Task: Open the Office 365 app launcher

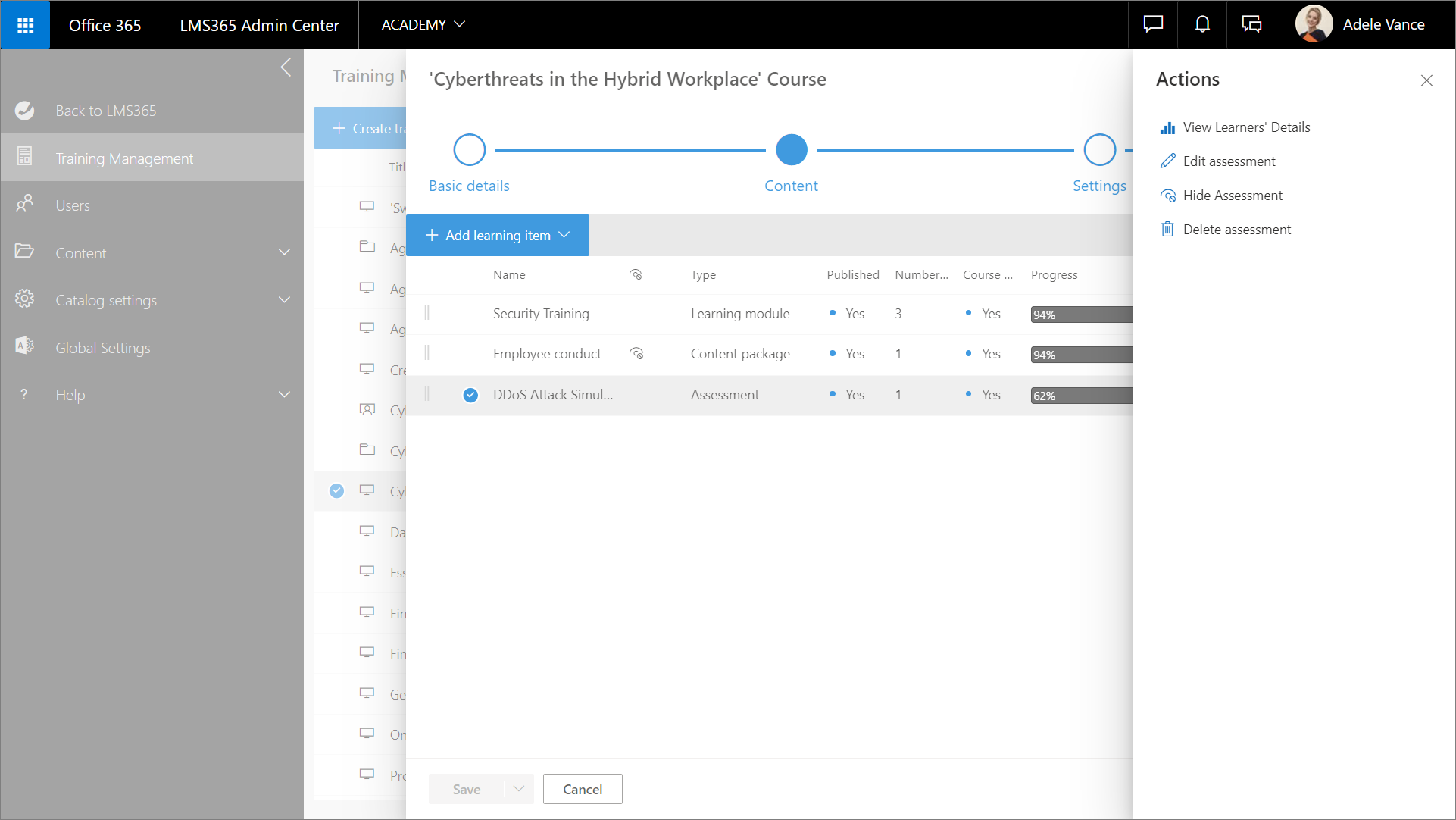Action: tap(25, 25)
